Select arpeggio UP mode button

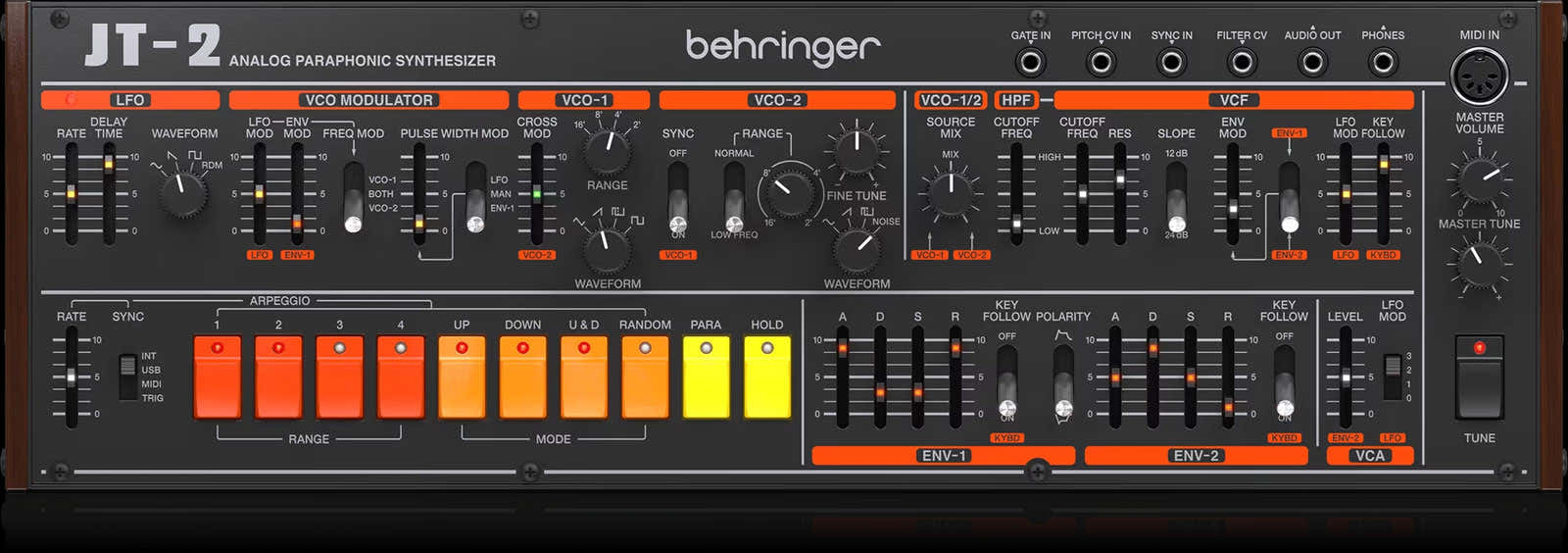pyautogui.click(x=462, y=377)
